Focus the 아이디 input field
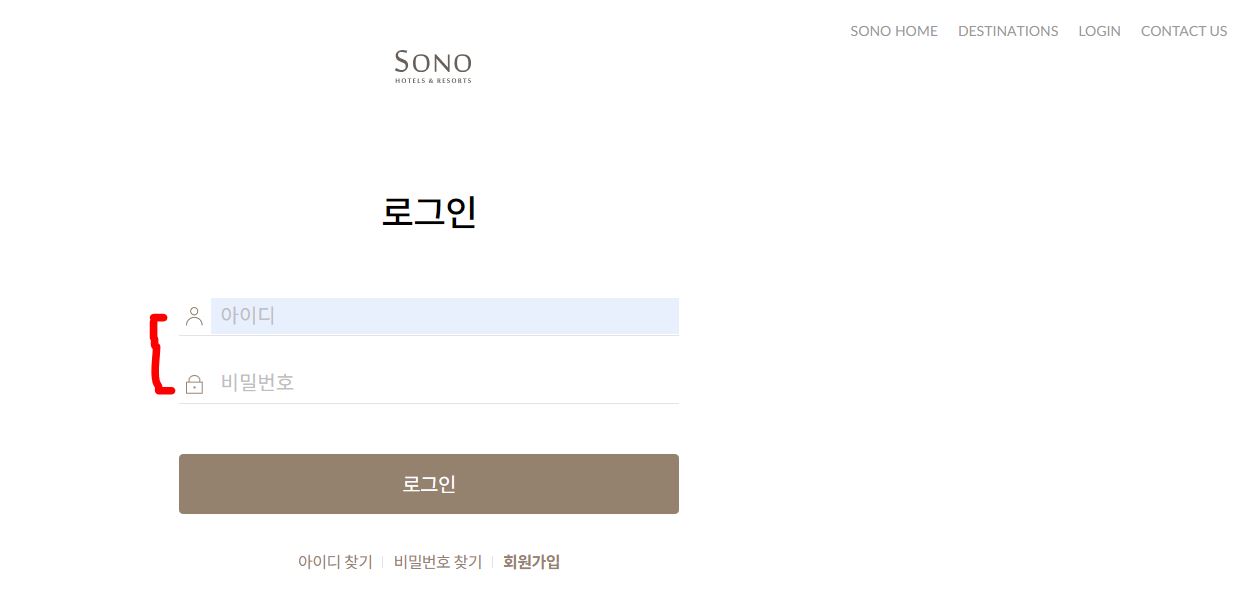 pos(445,316)
